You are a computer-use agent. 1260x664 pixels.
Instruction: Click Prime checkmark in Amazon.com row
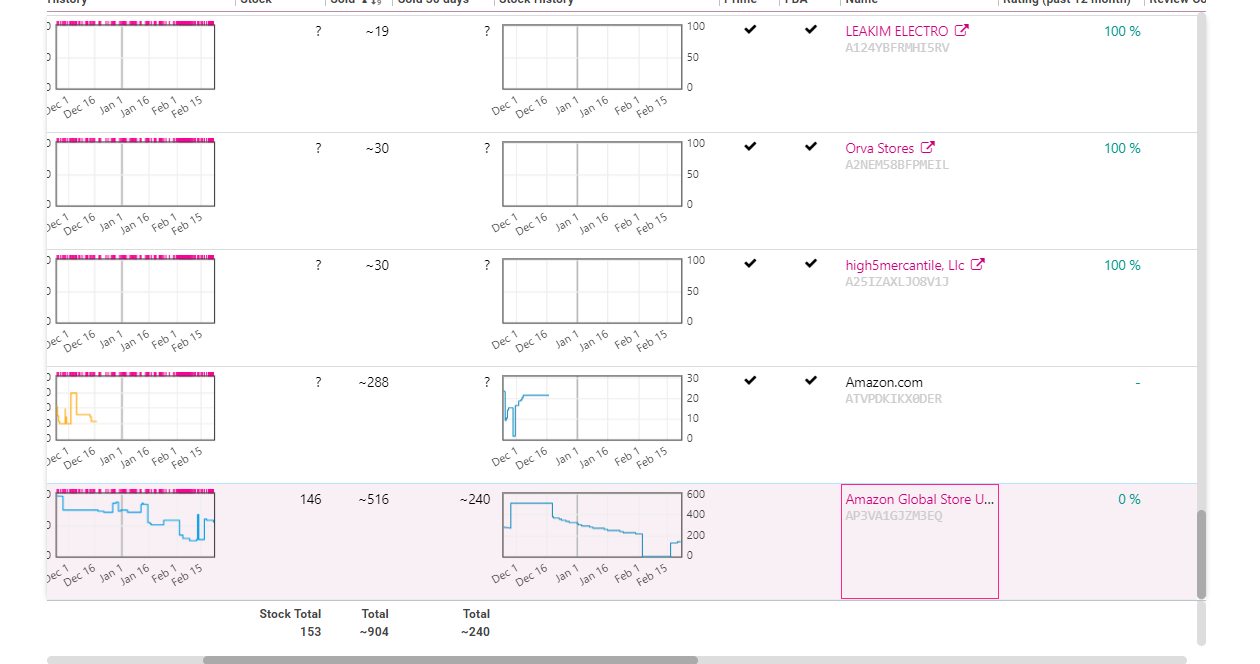point(750,381)
